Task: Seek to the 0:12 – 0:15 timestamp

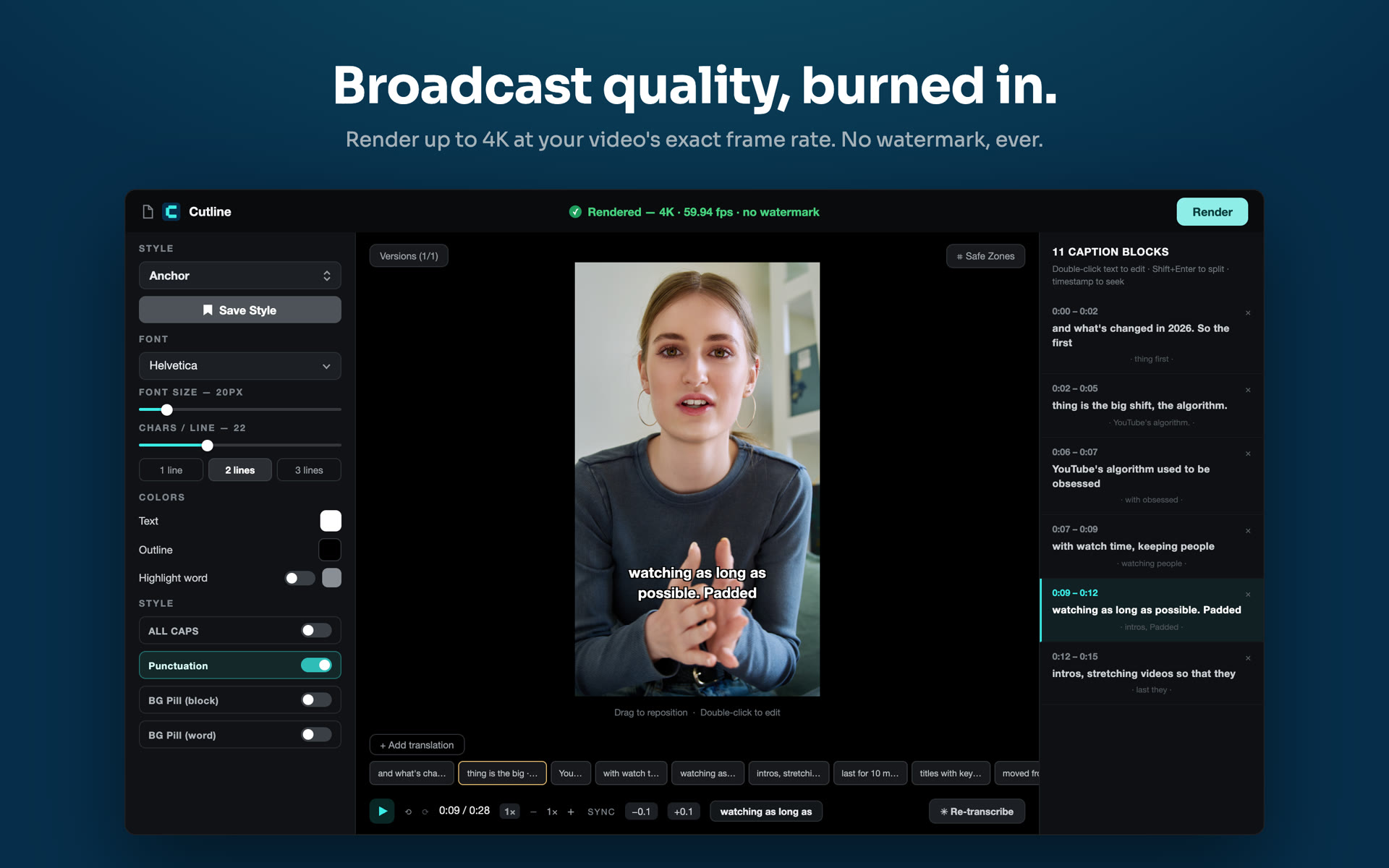Action: (x=1075, y=657)
